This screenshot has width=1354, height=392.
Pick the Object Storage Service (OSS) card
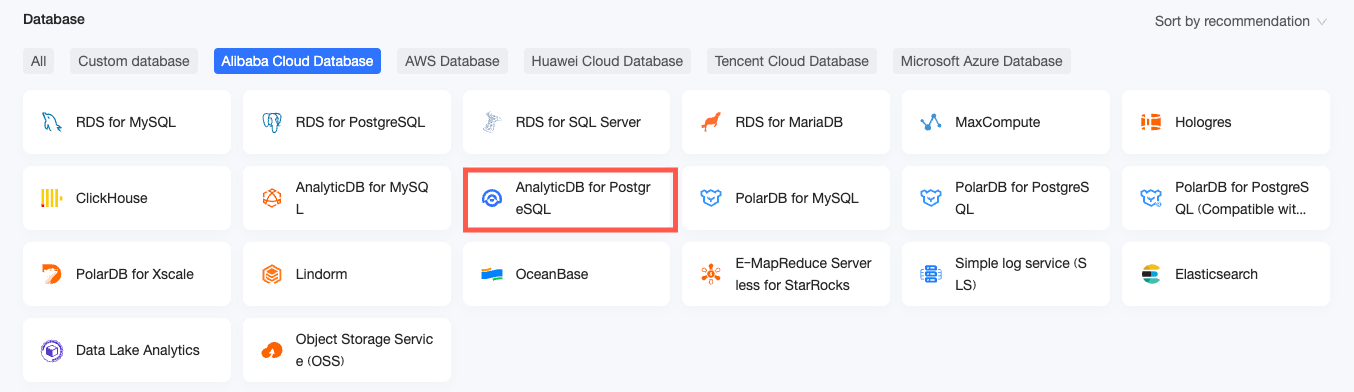pyautogui.click(x=346, y=350)
